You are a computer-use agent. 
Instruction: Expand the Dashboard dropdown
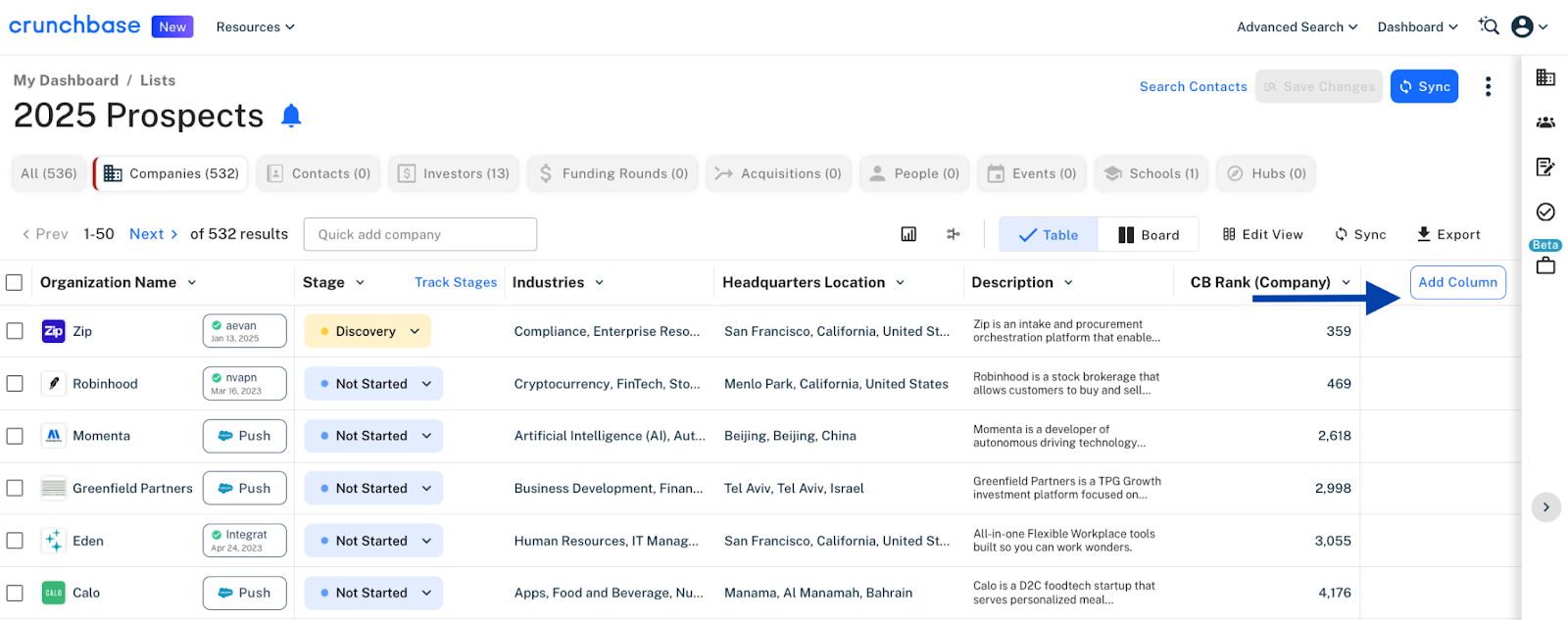click(x=1418, y=26)
